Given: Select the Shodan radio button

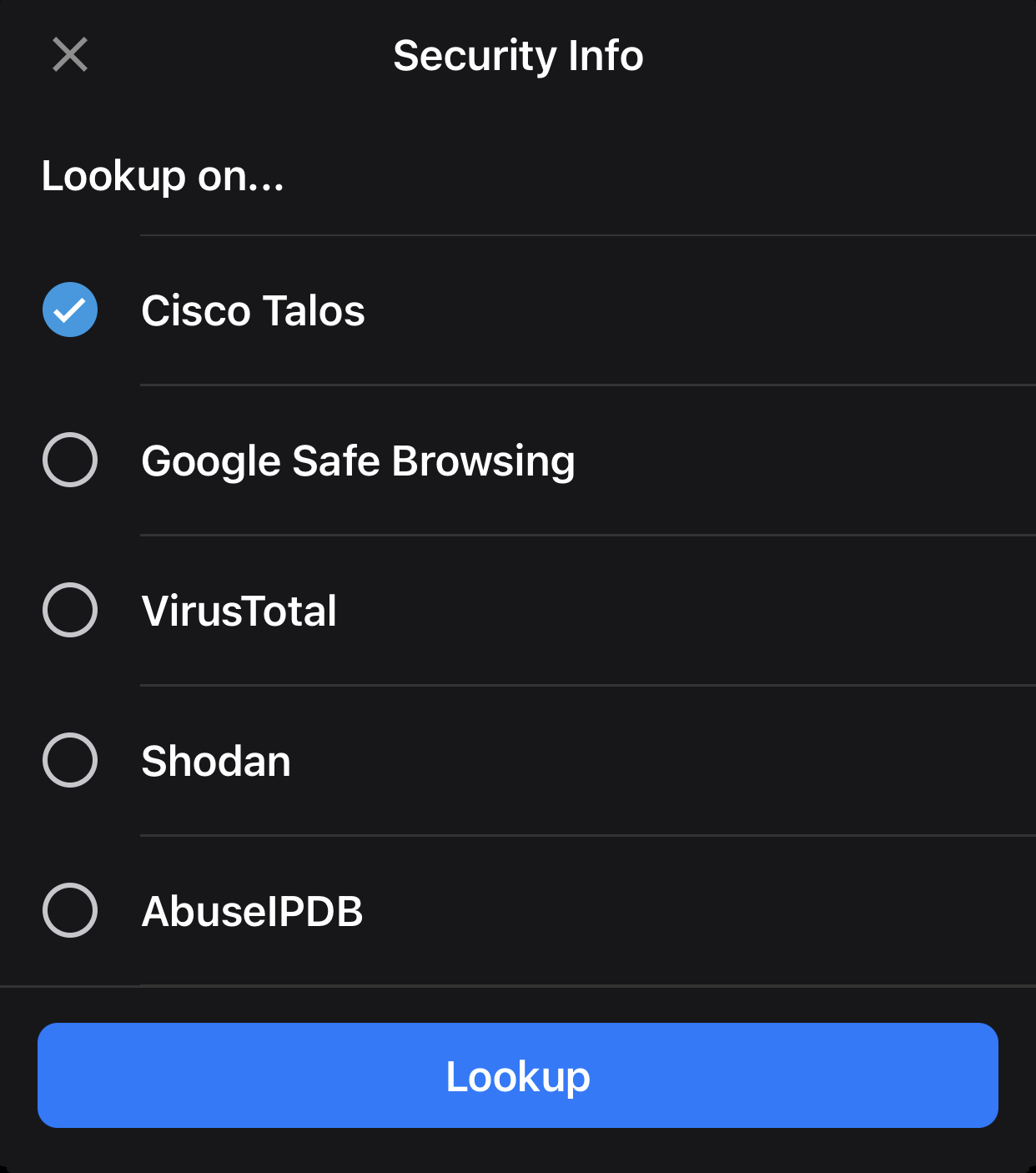Looking at the screenshot, I should coord(70,760).
